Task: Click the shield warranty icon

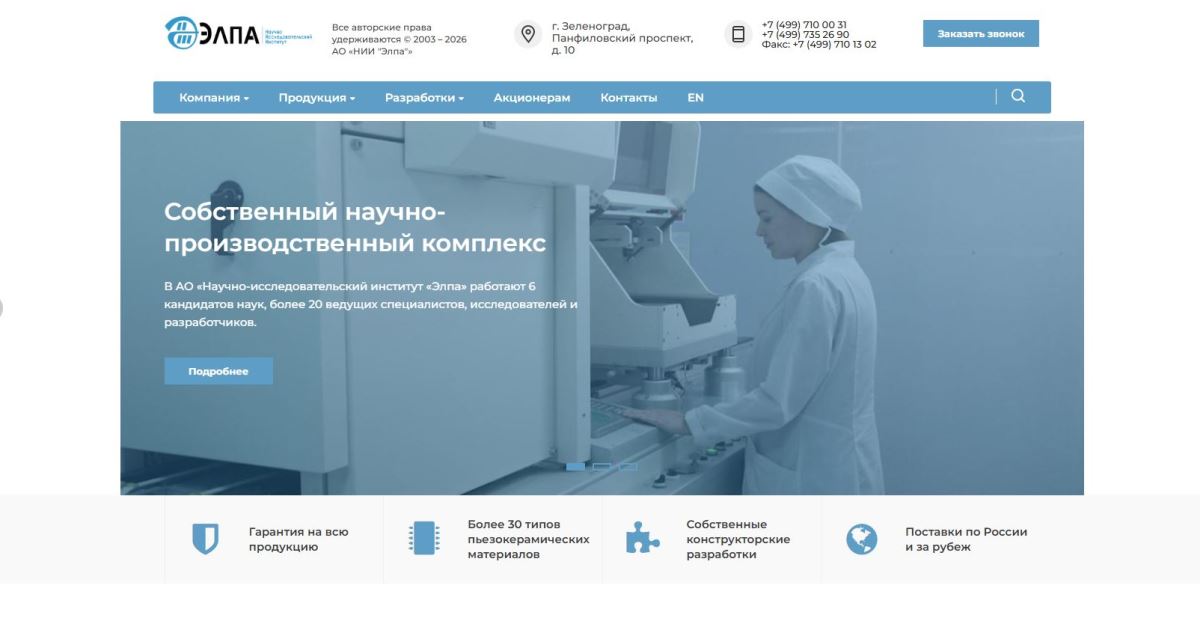Action: (x=205, y=539)
